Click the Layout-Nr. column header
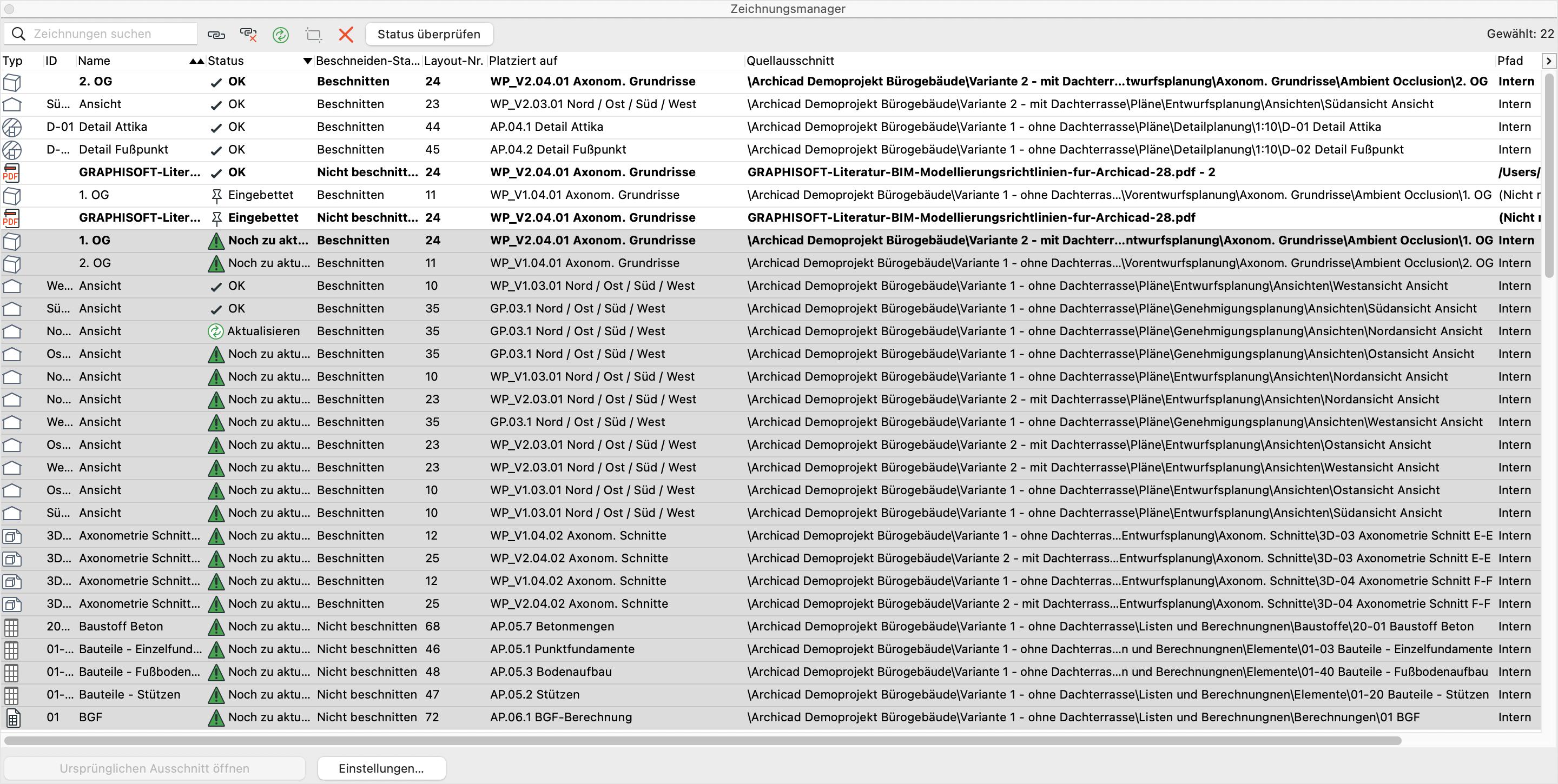The width and height of the screenshot is (1558, 784). click(x=454, y=61)
